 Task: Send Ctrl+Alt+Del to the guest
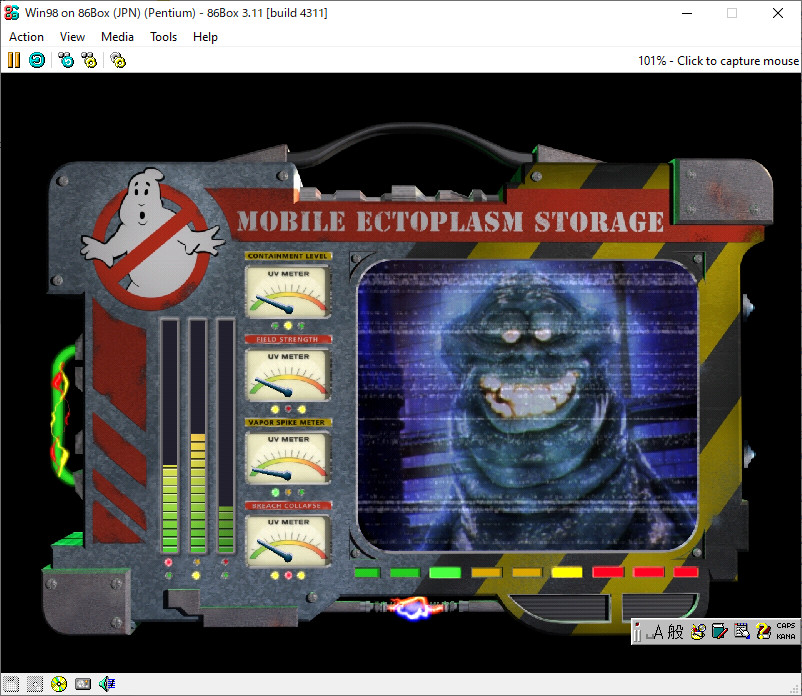point(66,60)
